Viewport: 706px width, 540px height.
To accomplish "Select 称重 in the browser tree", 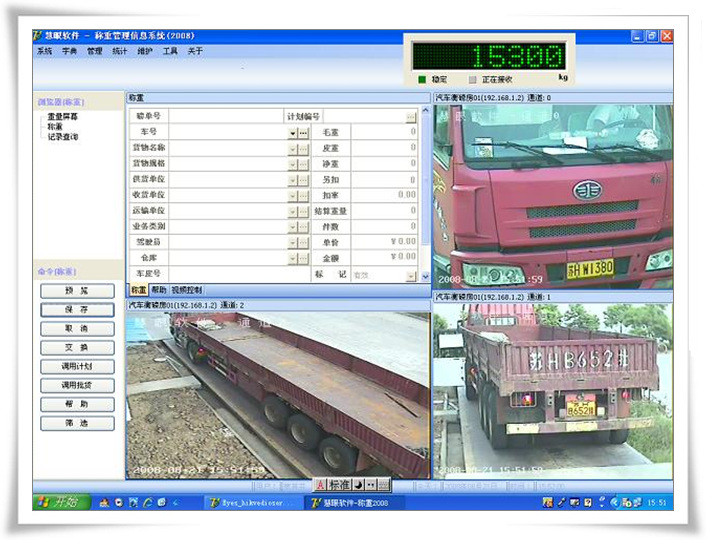I will click(x=55, y=127).
